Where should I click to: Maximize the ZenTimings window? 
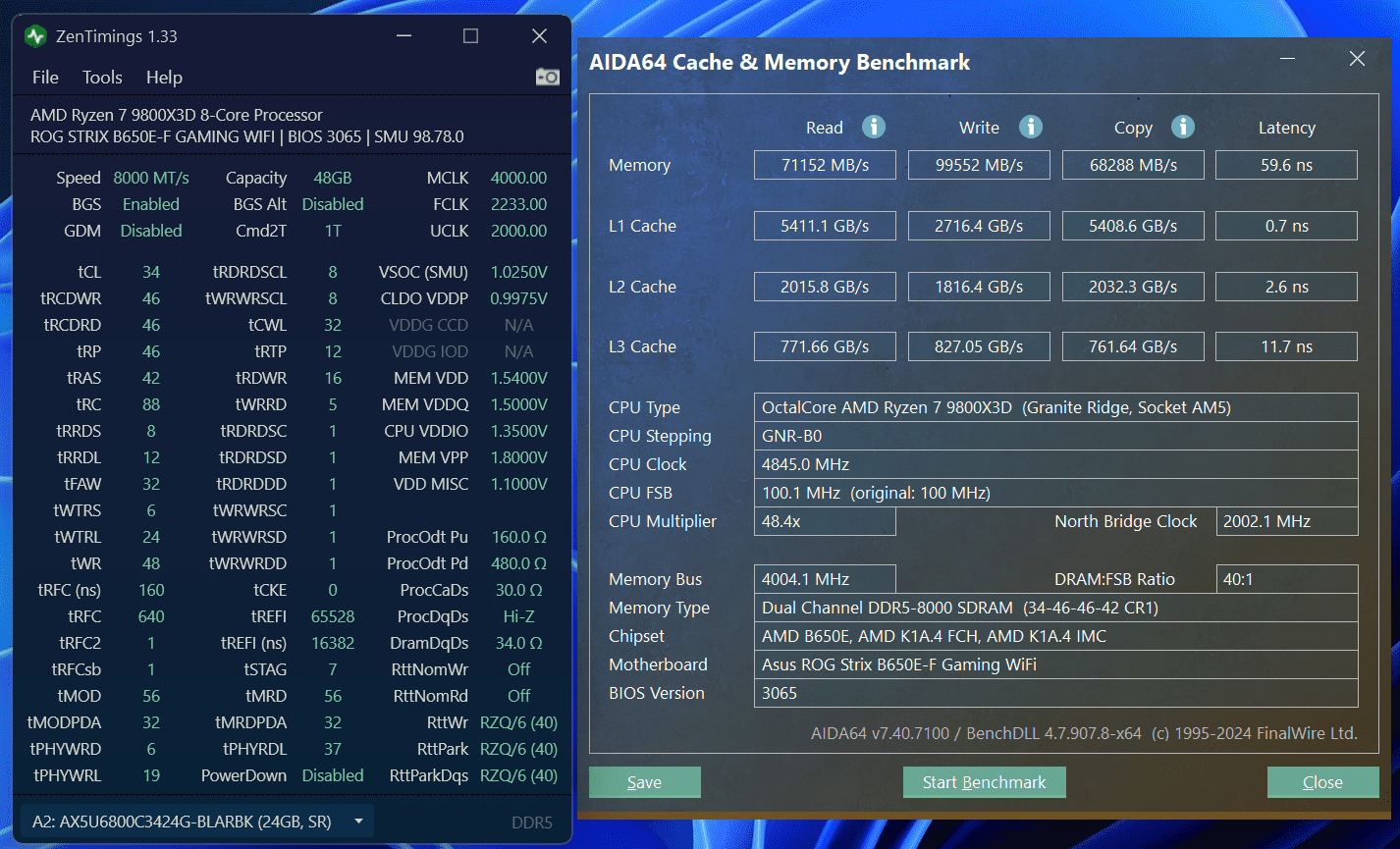[x=470, y=36]
